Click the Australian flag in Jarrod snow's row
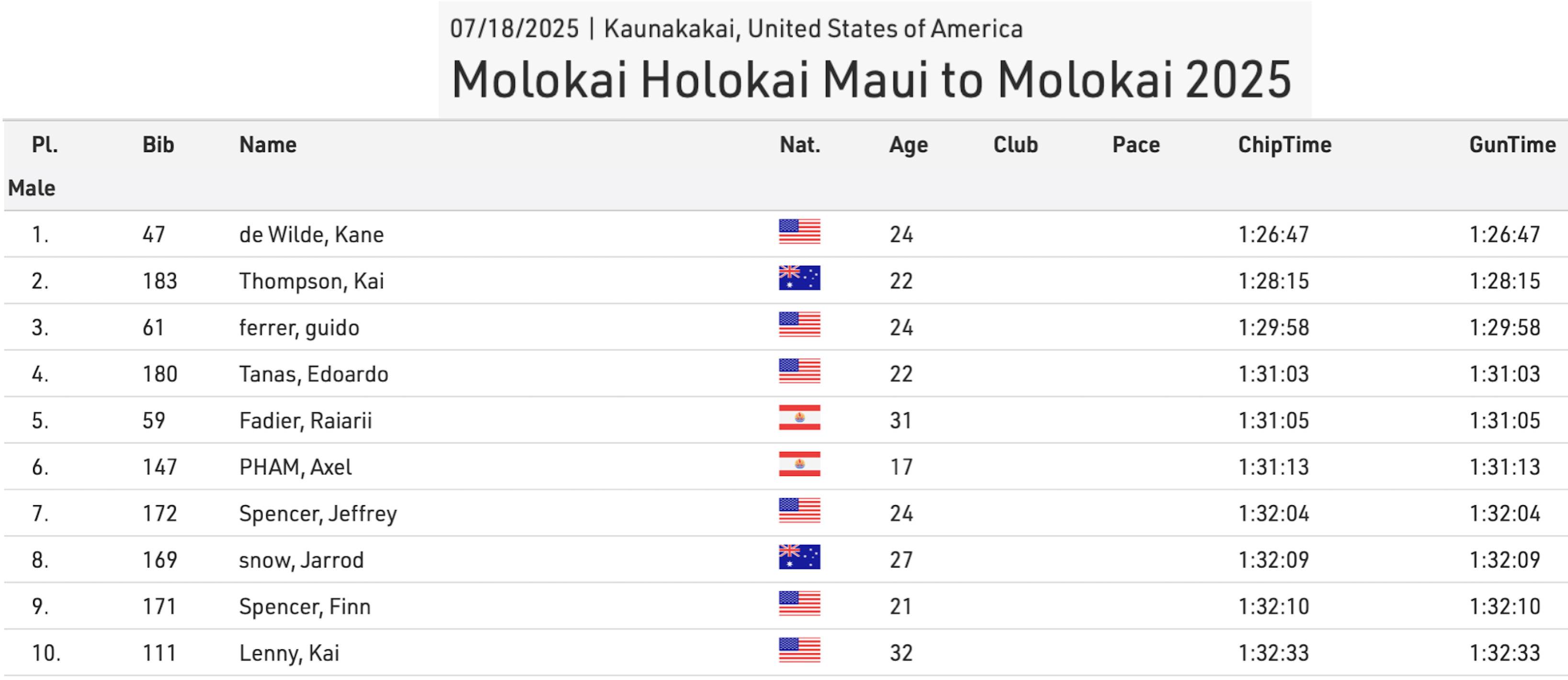1568x680 pixels. (799, 557)
